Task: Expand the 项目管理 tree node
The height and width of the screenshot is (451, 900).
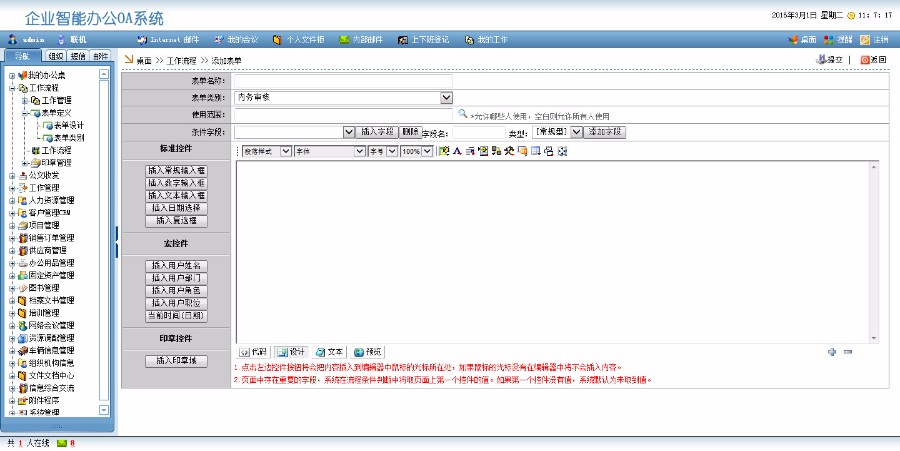Action: (12, 226)
